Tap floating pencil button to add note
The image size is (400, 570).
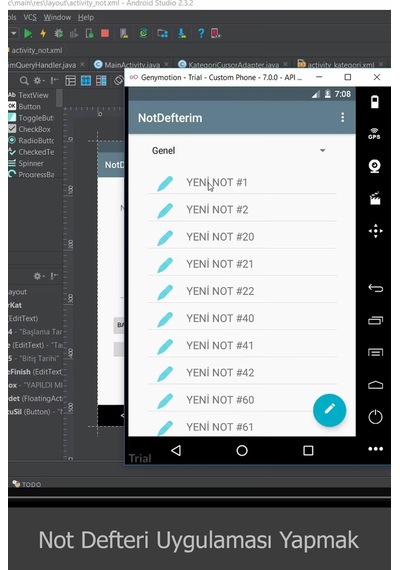point(329,410)
